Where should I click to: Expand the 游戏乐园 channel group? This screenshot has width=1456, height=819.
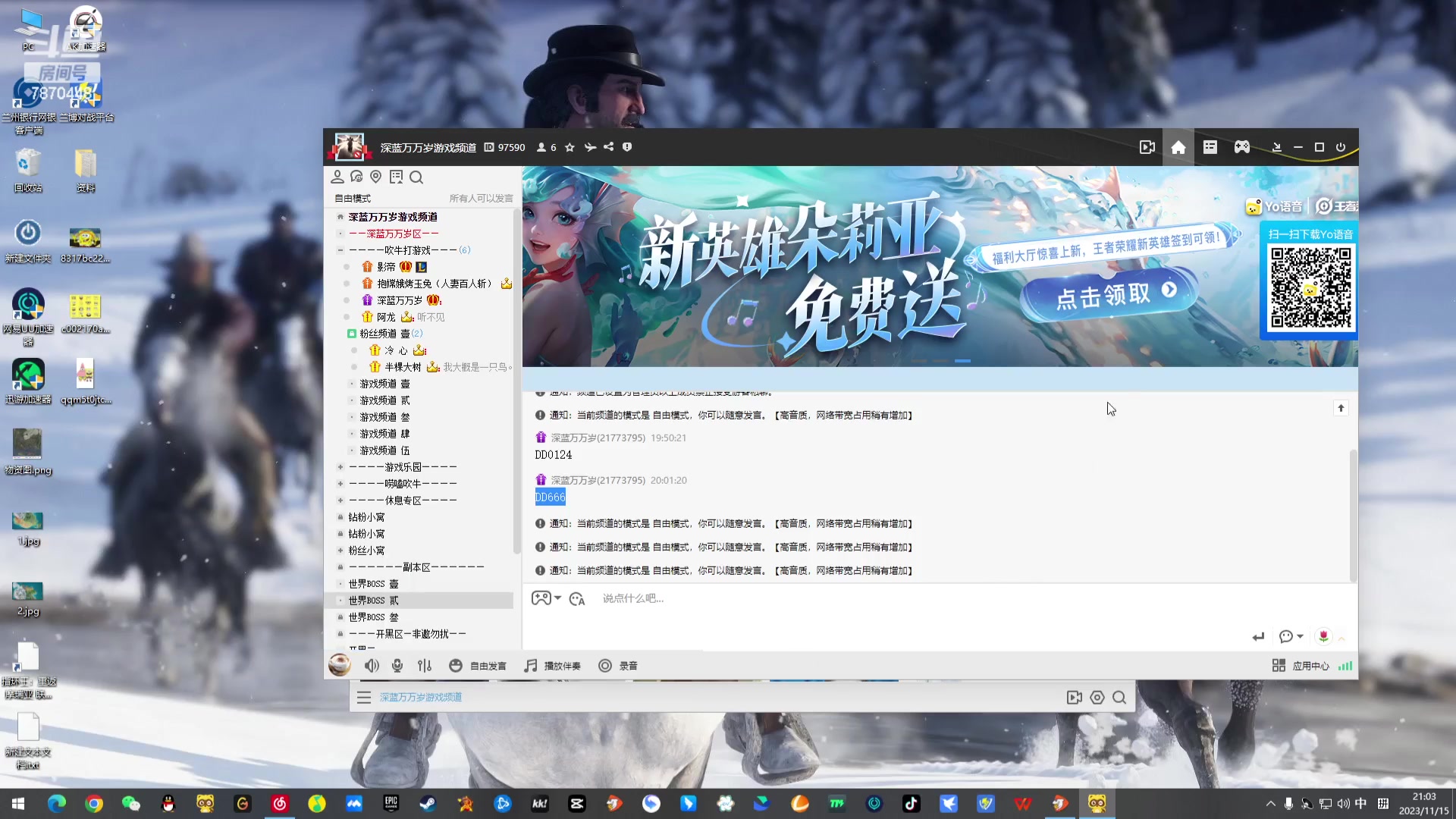(x=340, y=467)
